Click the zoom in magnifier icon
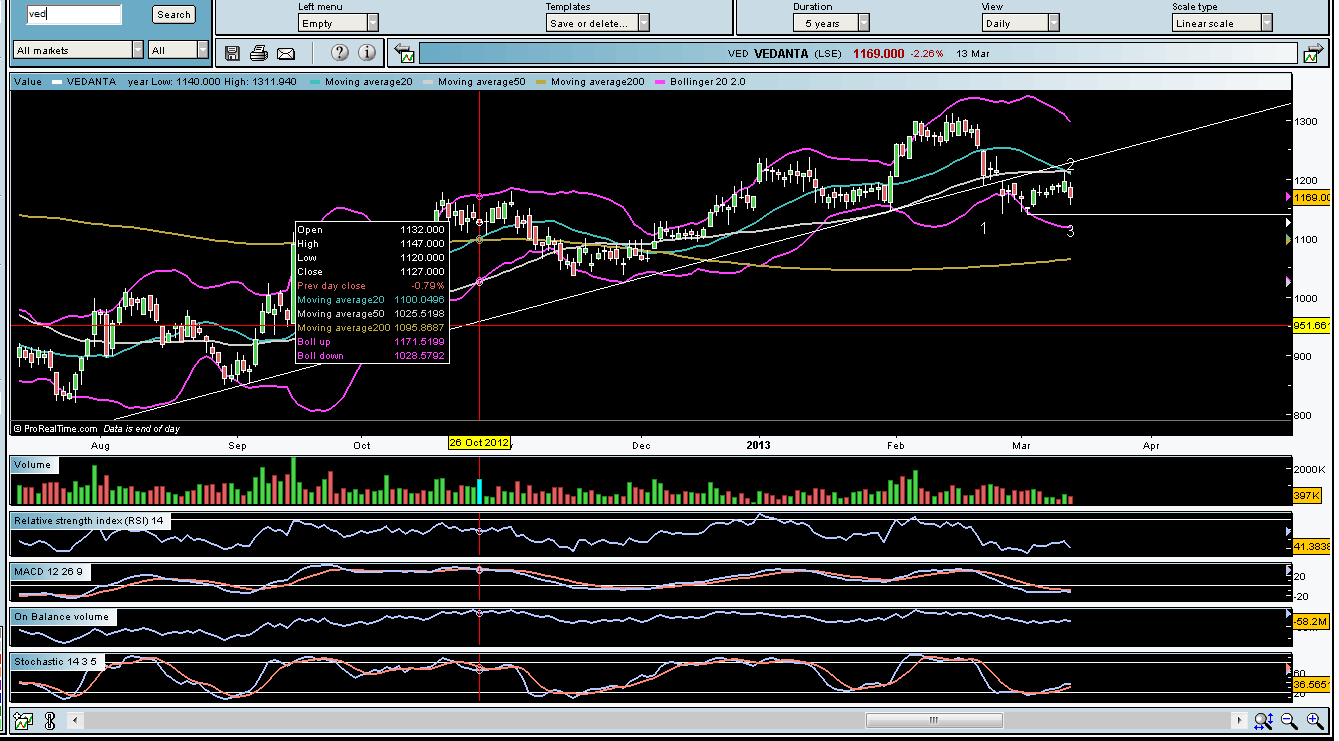1339x741 pixels. click(1314, 720)
